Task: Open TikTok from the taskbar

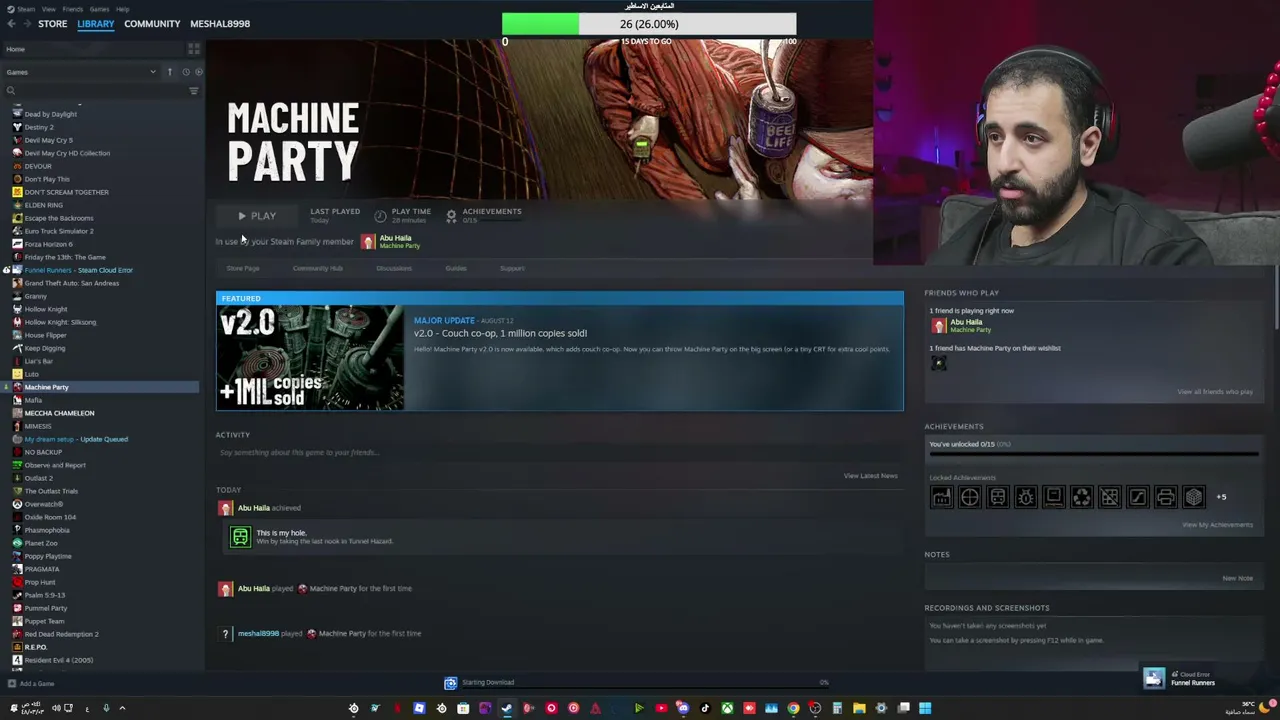Action: pyautogui.click(x=705, y=708)
